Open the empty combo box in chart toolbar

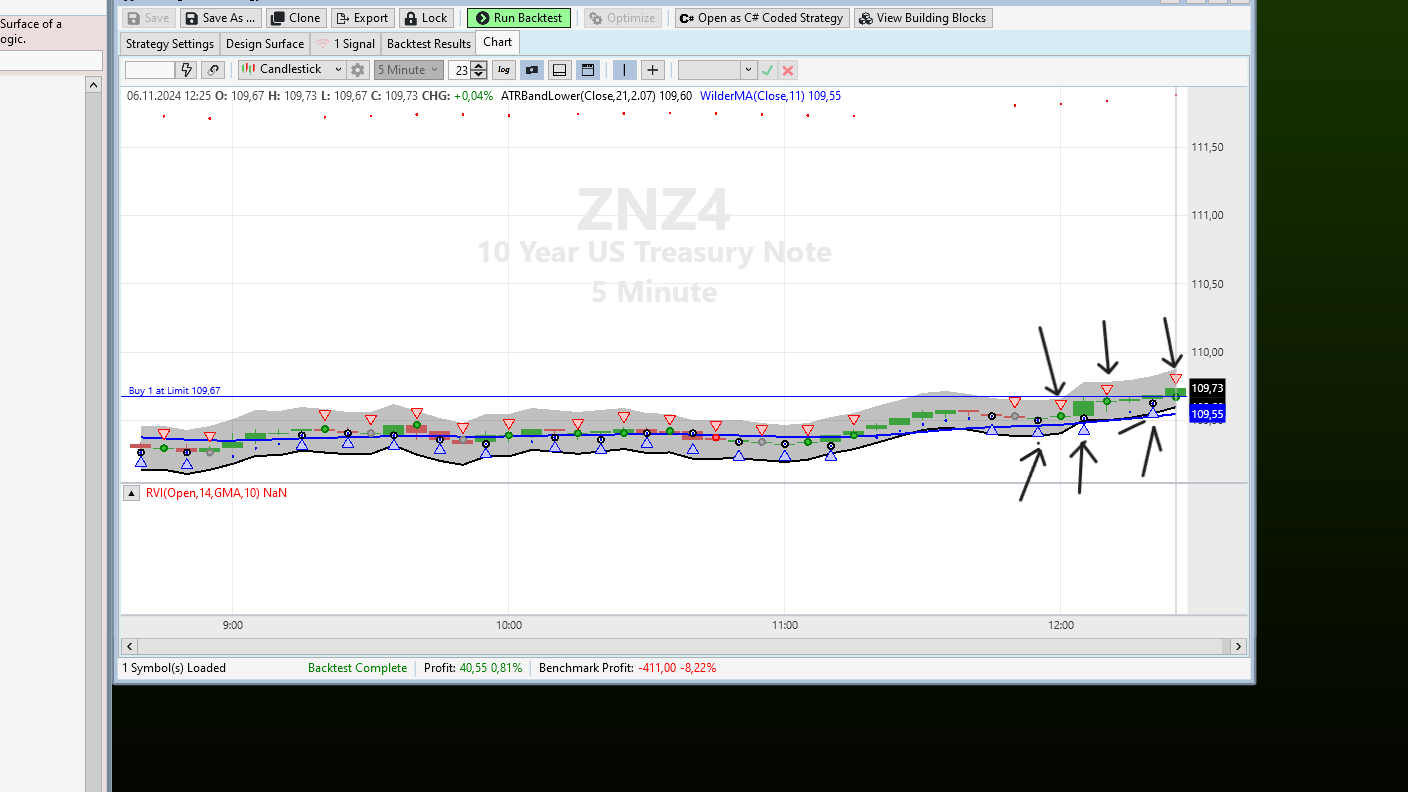(x=717, y=70)
